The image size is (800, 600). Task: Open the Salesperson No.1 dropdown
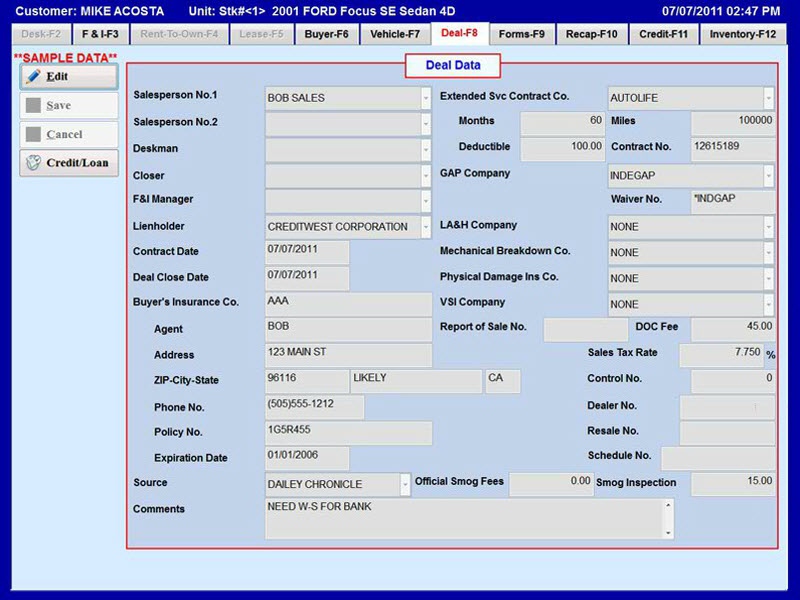425,97
